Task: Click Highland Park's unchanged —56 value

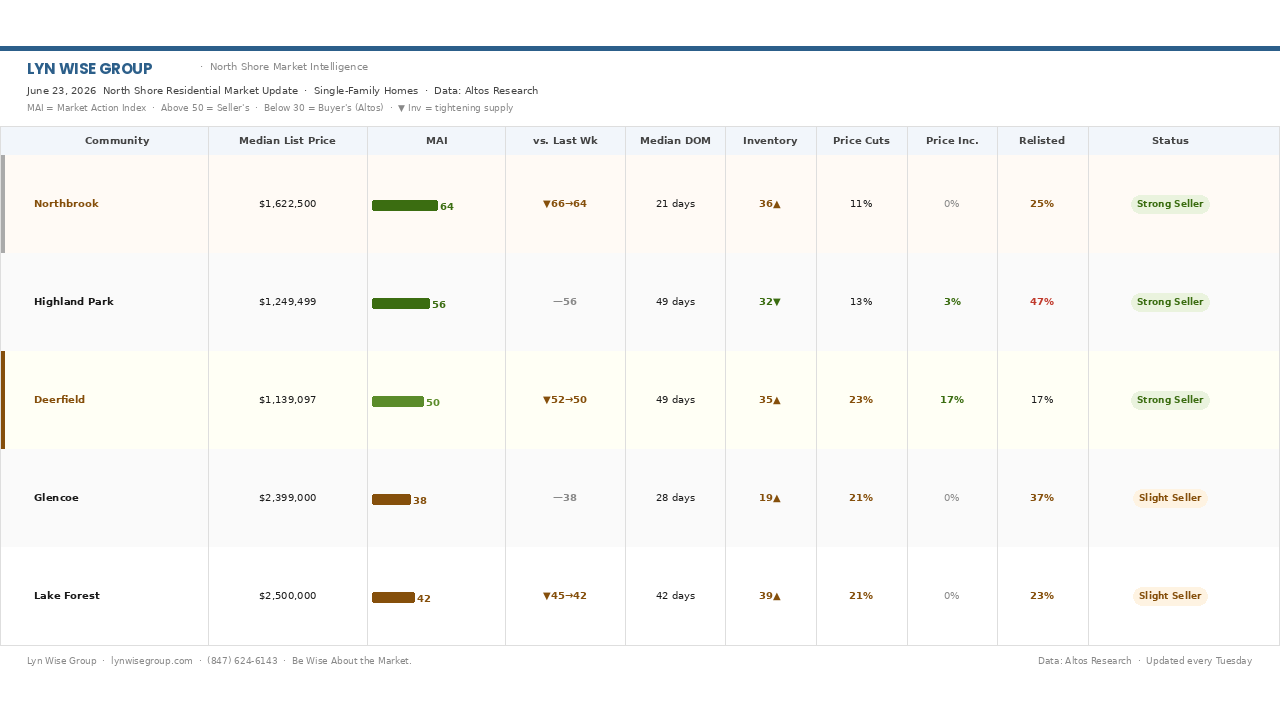Action: pyautogui.click(x=565, y=302)
